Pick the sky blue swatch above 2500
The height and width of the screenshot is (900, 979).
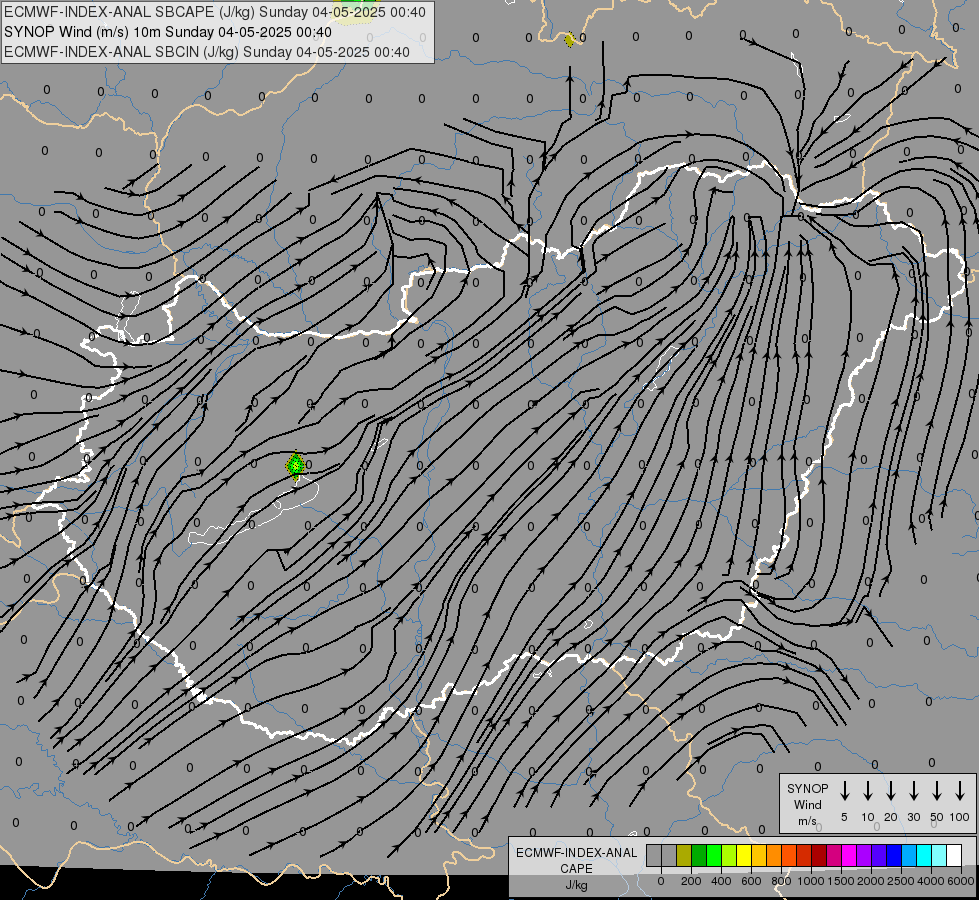tap(908, 855)
